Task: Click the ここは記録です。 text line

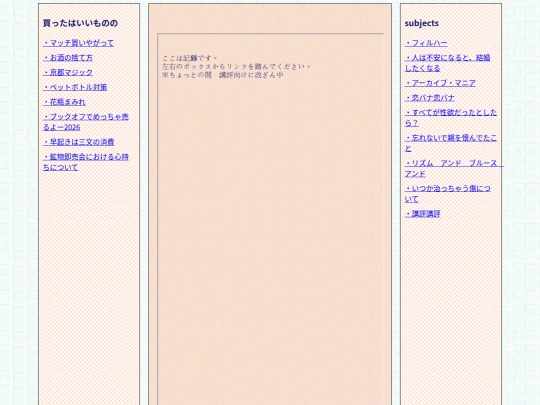Action: click(x=190, y=58)
